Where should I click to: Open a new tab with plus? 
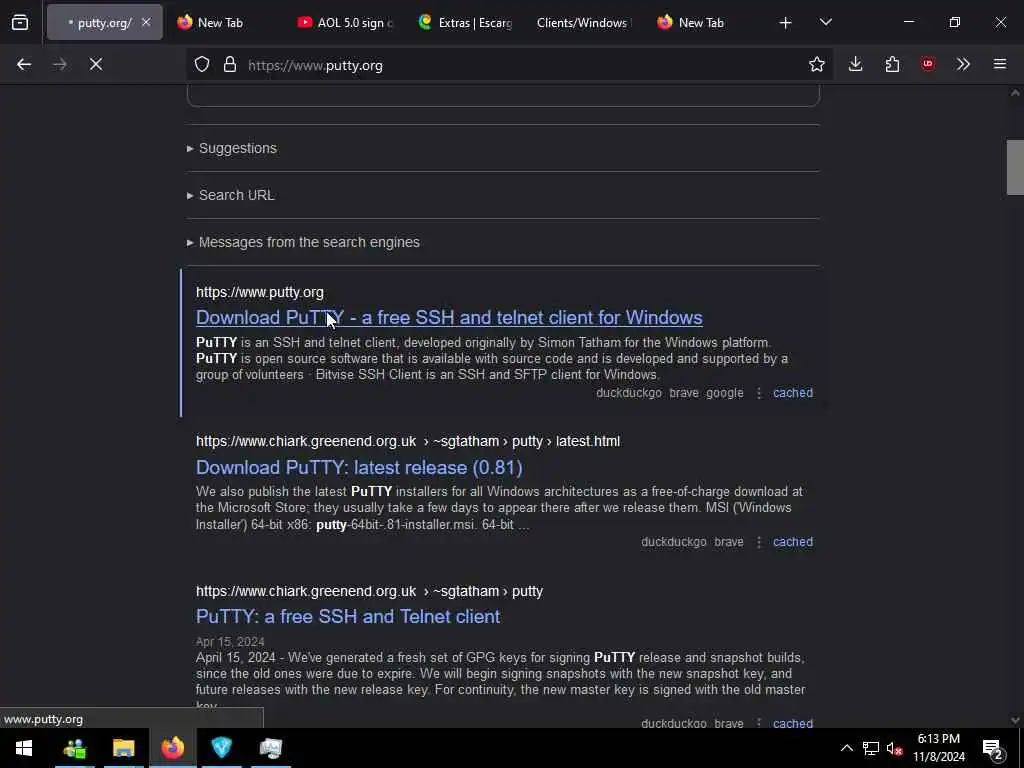point(786,23)
